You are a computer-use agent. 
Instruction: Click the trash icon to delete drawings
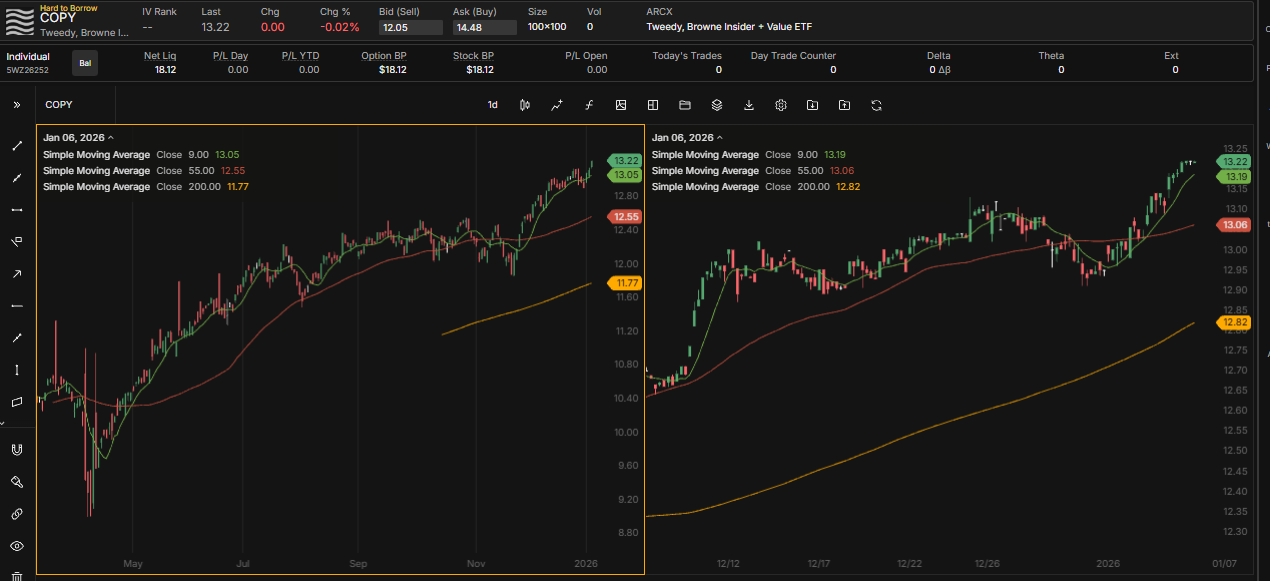(x=17, y=576)
